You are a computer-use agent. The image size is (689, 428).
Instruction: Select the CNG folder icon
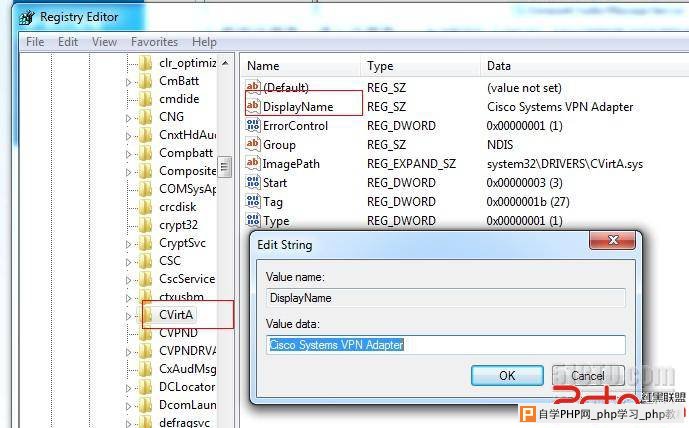click(145, 117)
